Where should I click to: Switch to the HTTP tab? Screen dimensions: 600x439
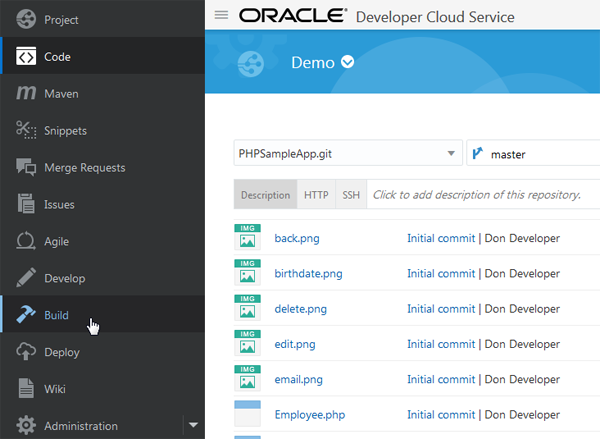pyautogui.click(x=316, y=195)
